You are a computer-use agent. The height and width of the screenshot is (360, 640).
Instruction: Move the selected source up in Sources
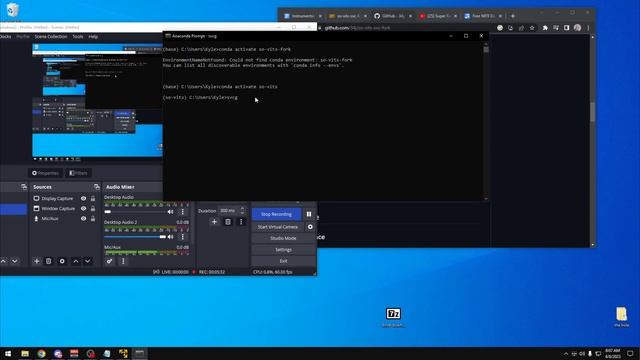[76, 261]
